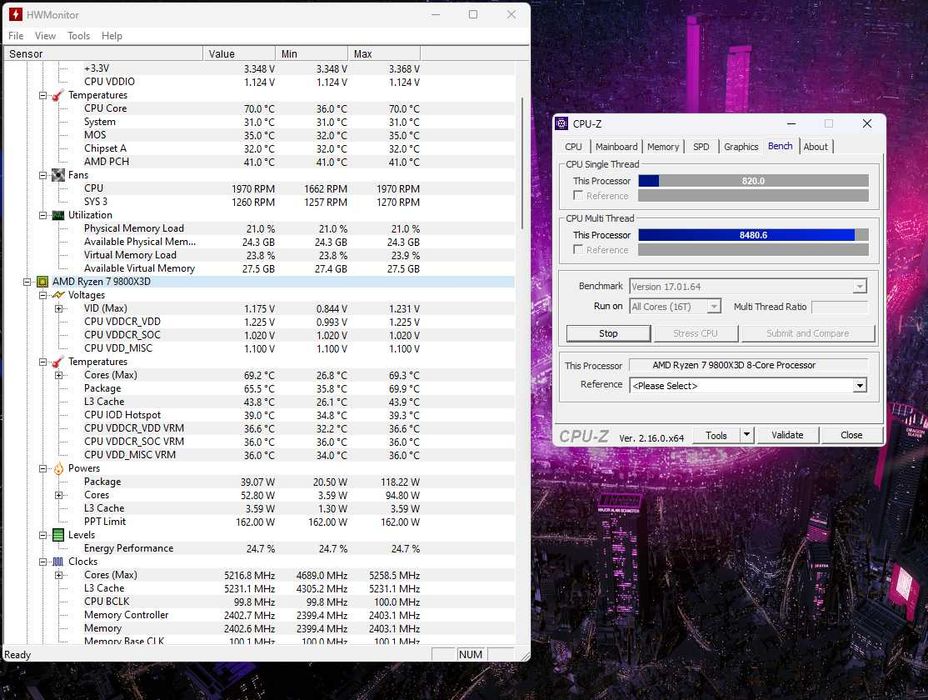
Task: Click the Validate button
Action: click(788, 435)
